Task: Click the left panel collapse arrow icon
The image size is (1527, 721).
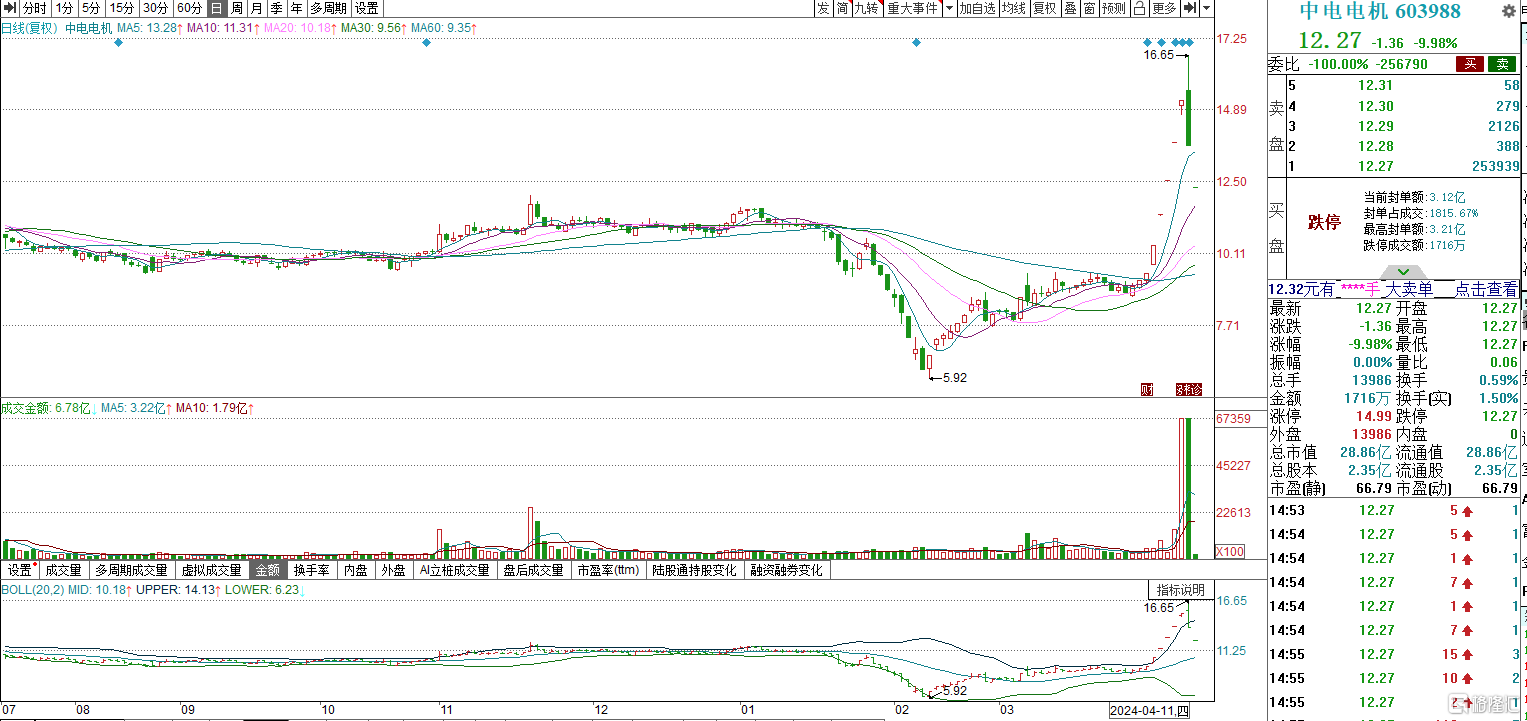Action: tap(11, 8)
